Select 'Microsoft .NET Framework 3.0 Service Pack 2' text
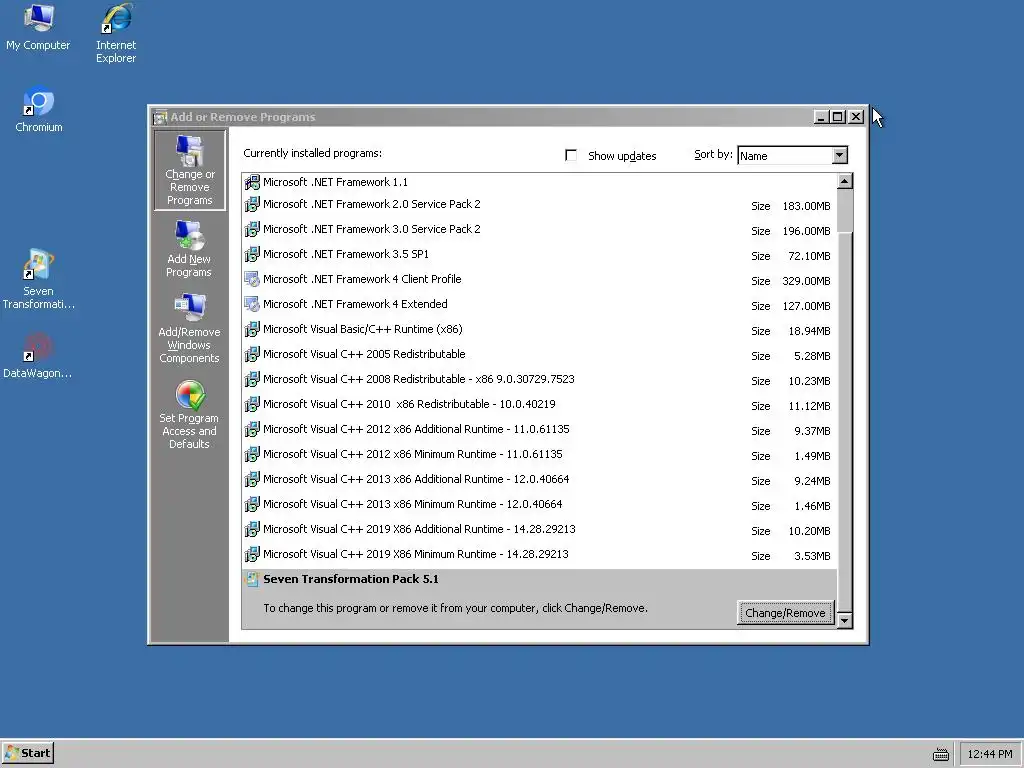Screen dimensions: 1024x768 [x=372, y=229]
